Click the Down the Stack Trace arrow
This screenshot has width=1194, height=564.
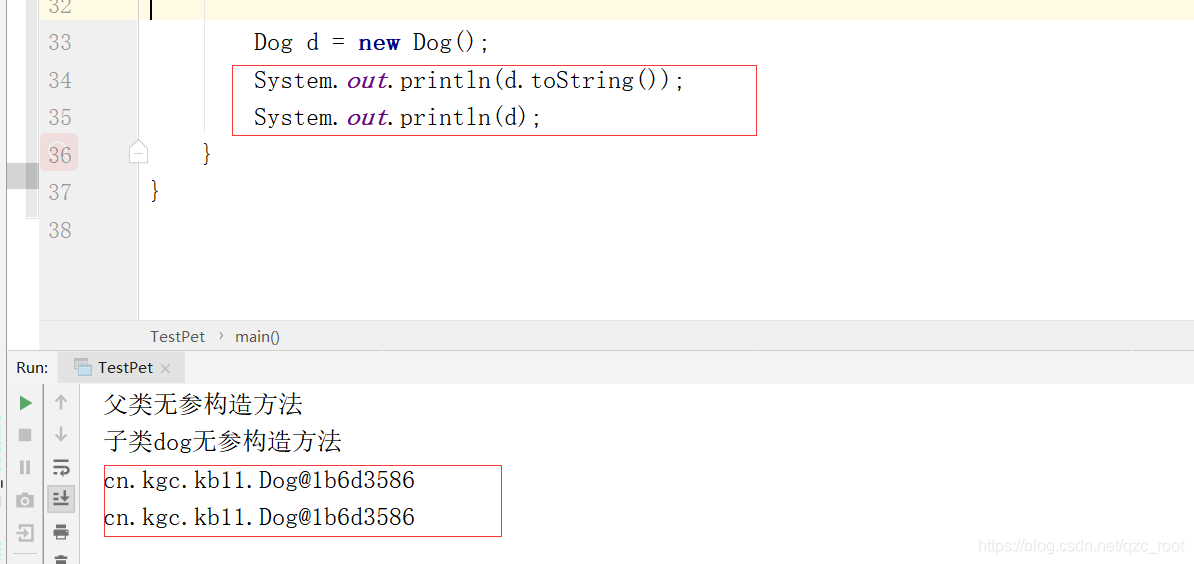click(61, 435)
